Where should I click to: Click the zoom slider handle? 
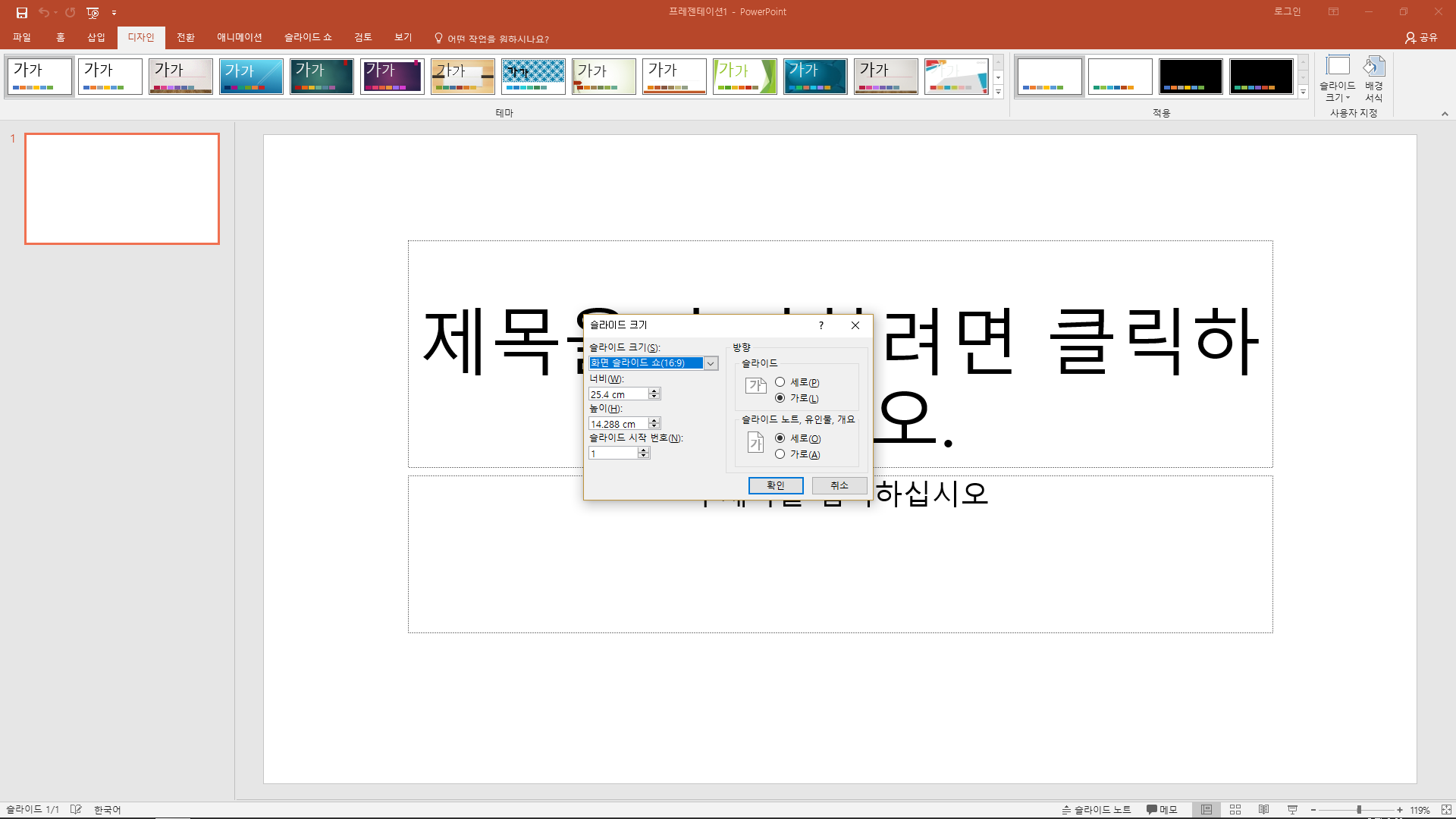[1359, 810]
